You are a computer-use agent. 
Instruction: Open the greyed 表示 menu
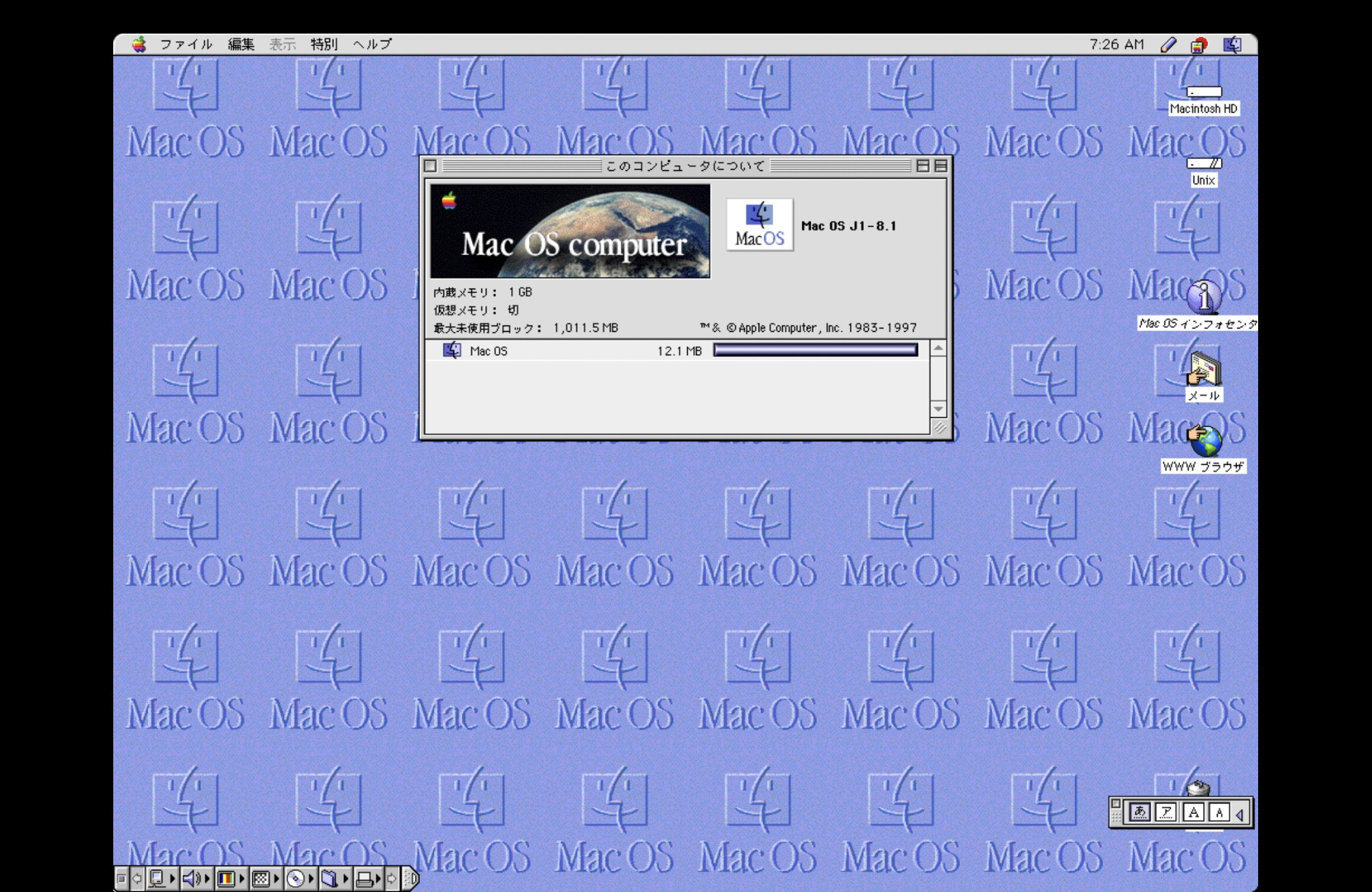(x=282, y=45)
